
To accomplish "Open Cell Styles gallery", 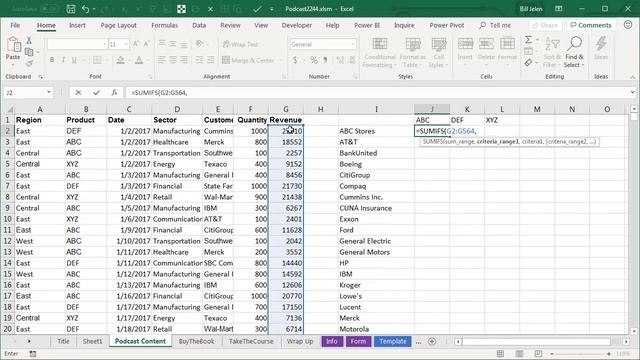I will 439,52.
